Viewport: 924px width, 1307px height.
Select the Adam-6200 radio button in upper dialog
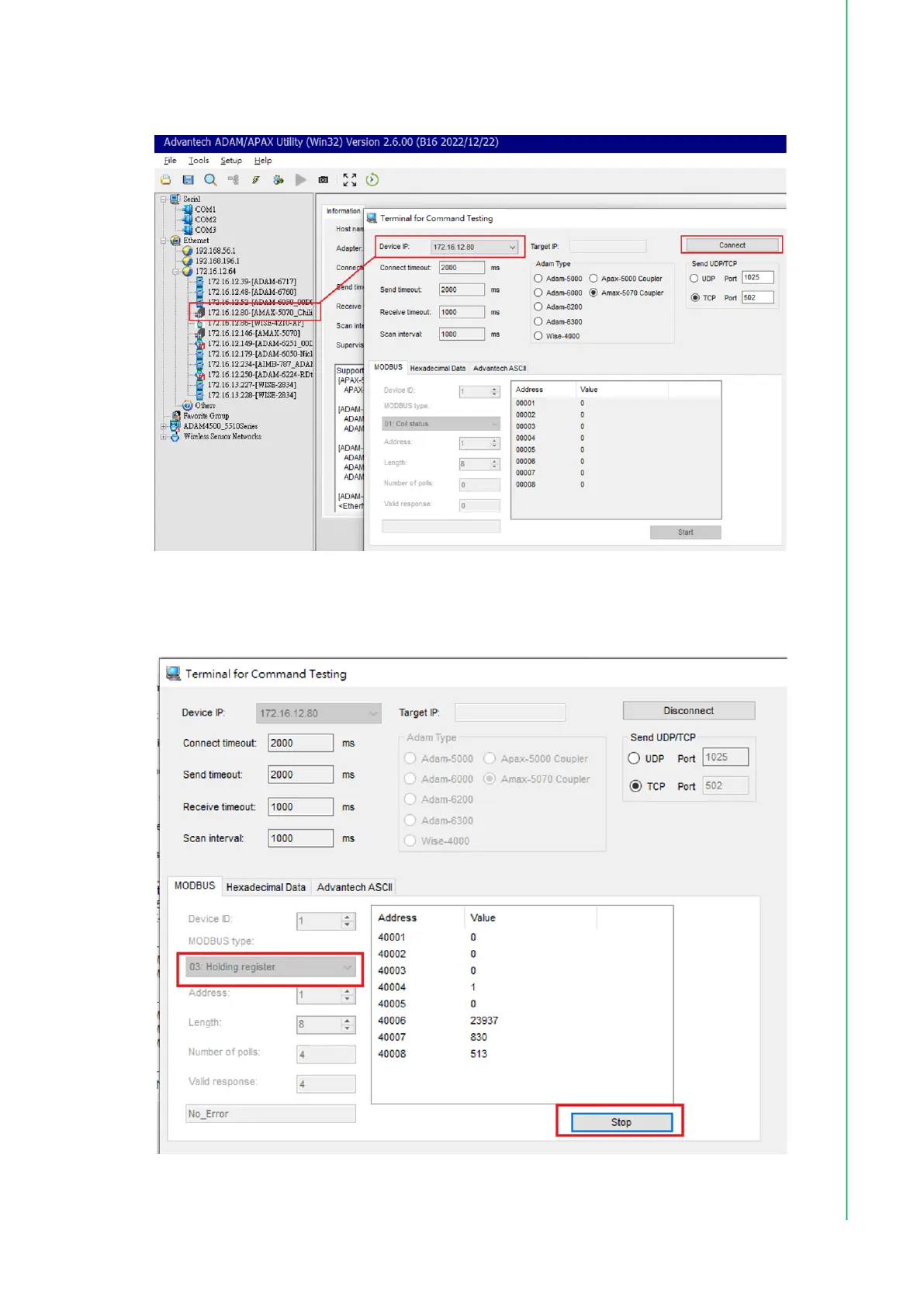[x=538, y=307]
